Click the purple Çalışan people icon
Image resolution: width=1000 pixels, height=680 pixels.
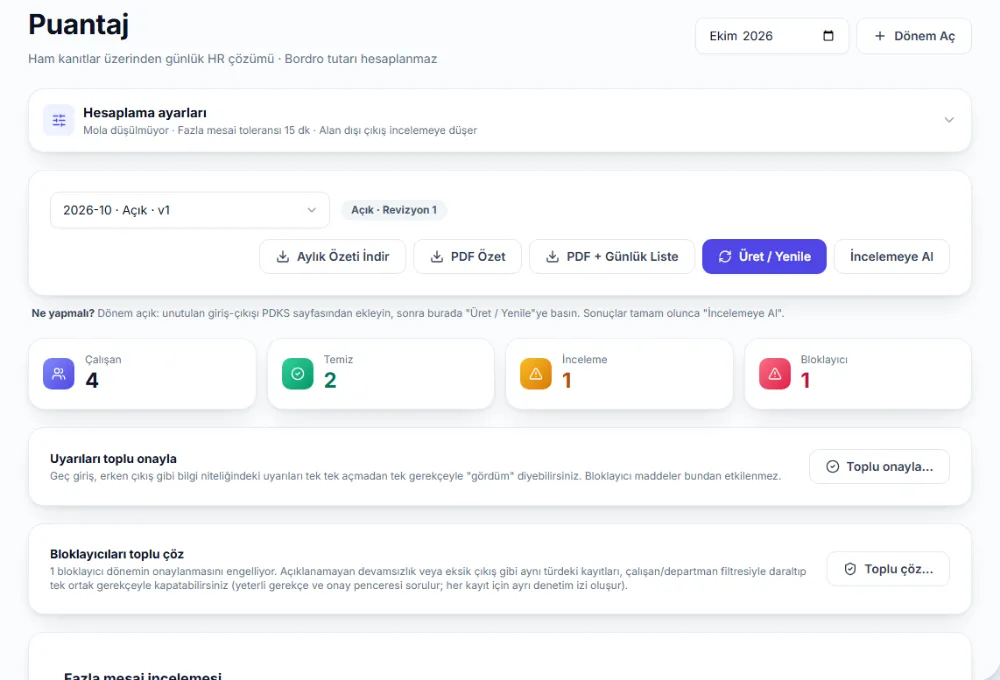click(x=59, y=374)
